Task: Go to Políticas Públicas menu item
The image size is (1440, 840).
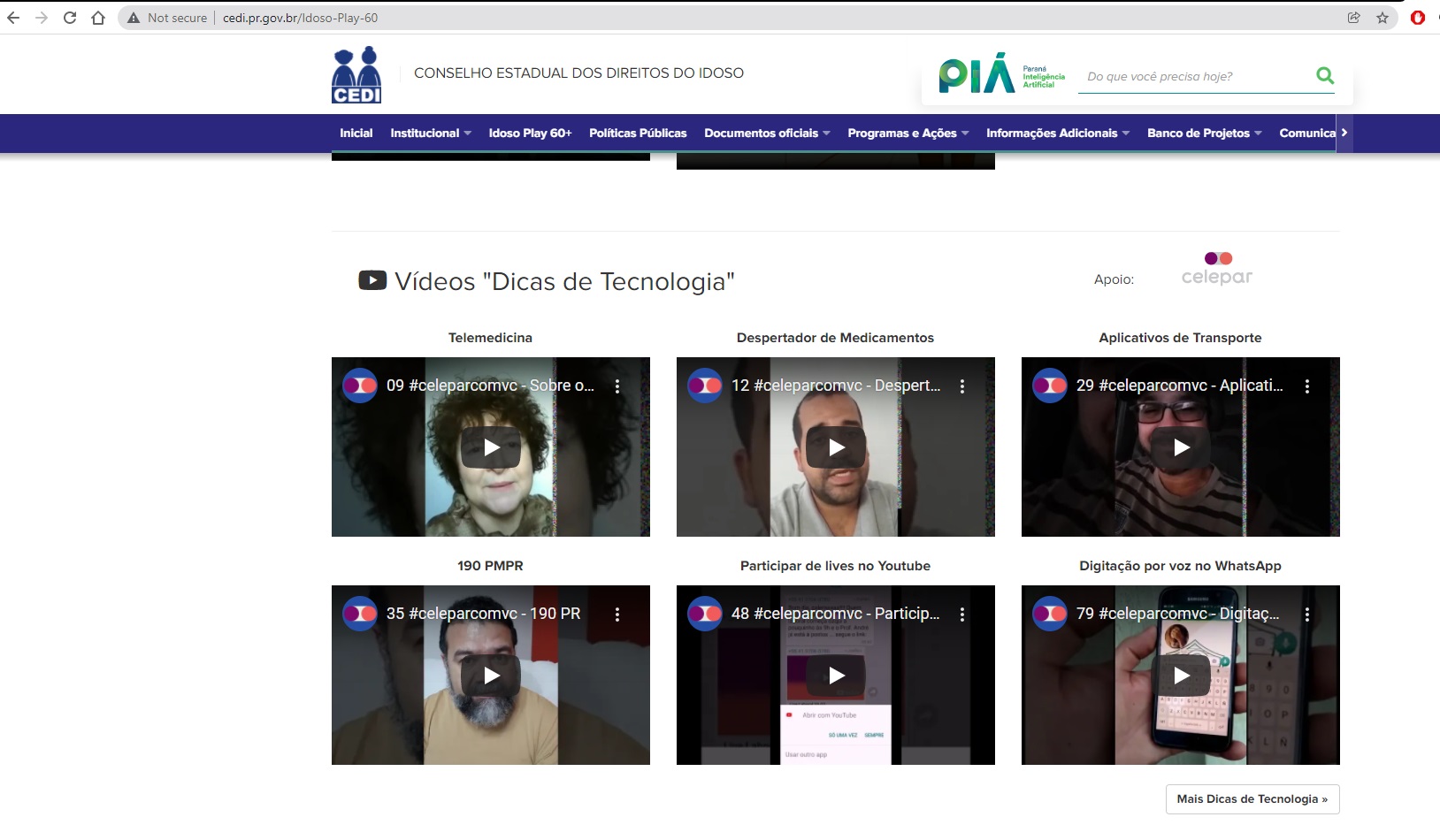Action: pos(638,134)
